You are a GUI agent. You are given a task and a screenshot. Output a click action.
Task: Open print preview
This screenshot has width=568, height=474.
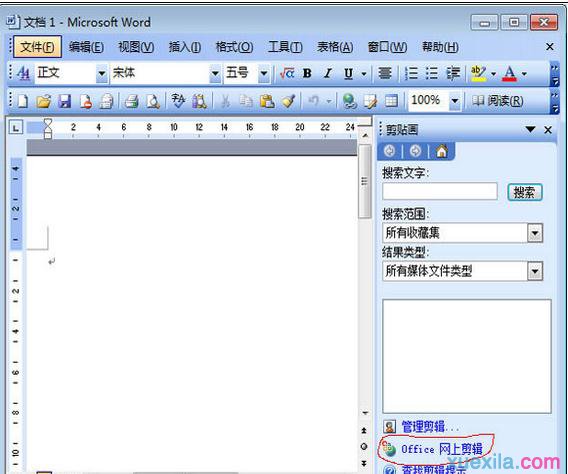tap(153, 101)
